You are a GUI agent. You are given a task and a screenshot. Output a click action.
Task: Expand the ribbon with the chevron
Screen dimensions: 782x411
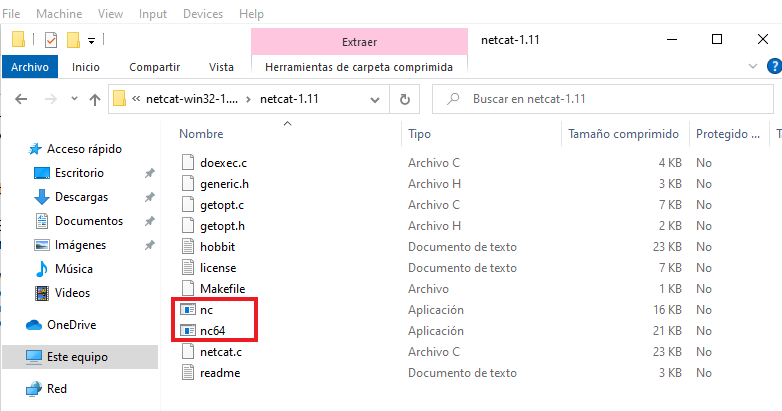(x=753, y=66)
